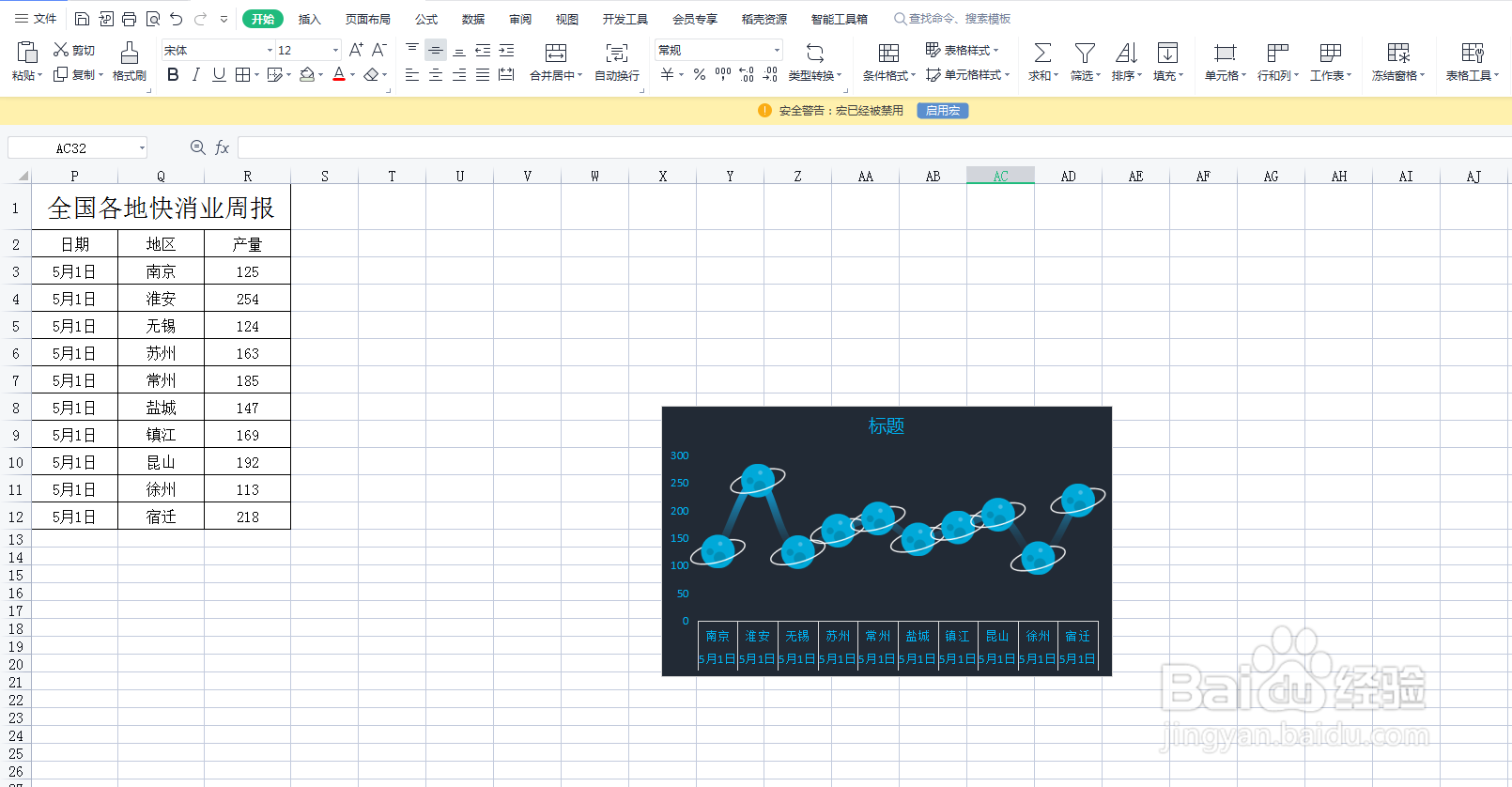The height and width of the screenshot is (787, 1512).
Task: Decrease font size with A- icon
Action: 379,50
